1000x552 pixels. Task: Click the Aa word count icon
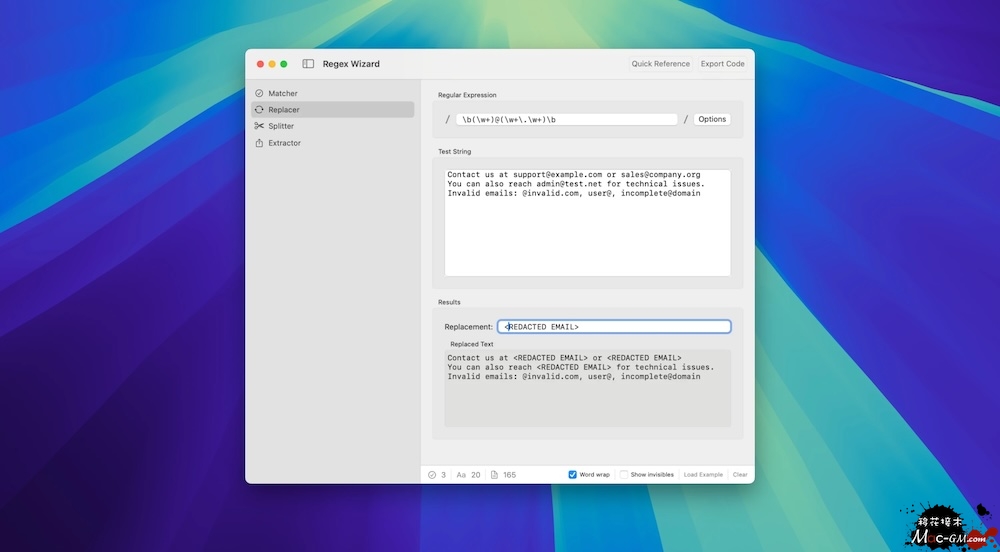point(461,475)
